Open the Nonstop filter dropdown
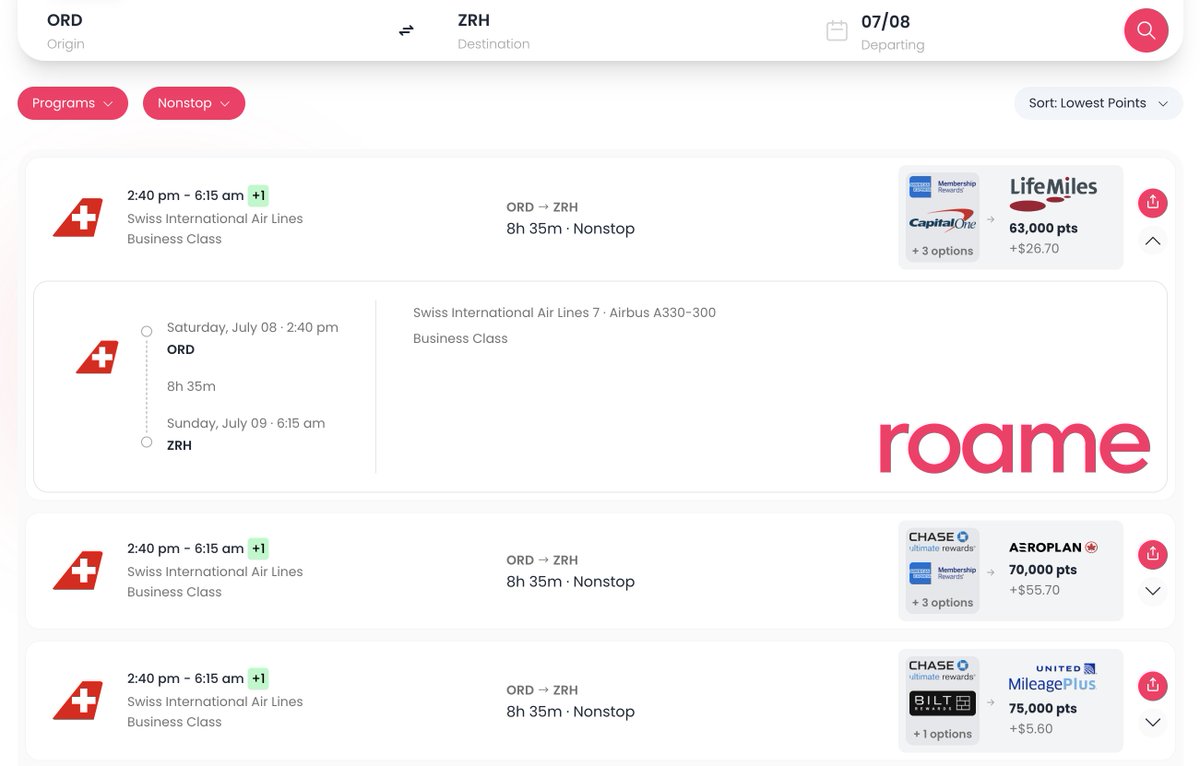Viewport: 1200px width, 766px height. pyautogui.click(x=194, y=103)
